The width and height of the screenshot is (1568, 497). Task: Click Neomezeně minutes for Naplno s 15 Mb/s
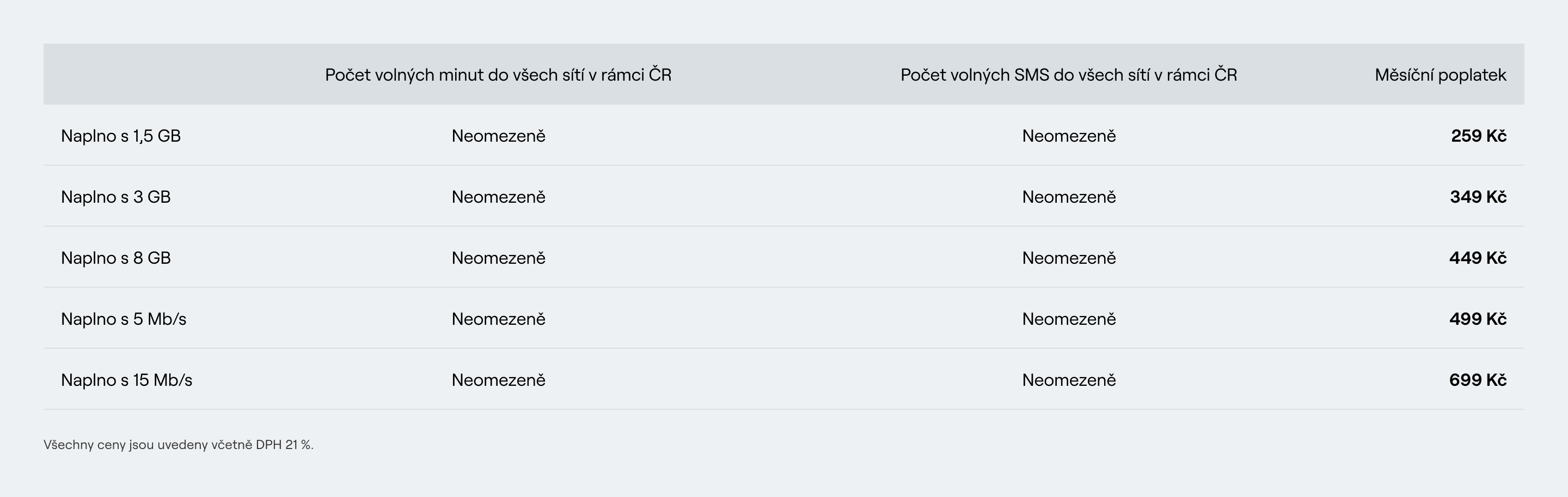(498, 379)
